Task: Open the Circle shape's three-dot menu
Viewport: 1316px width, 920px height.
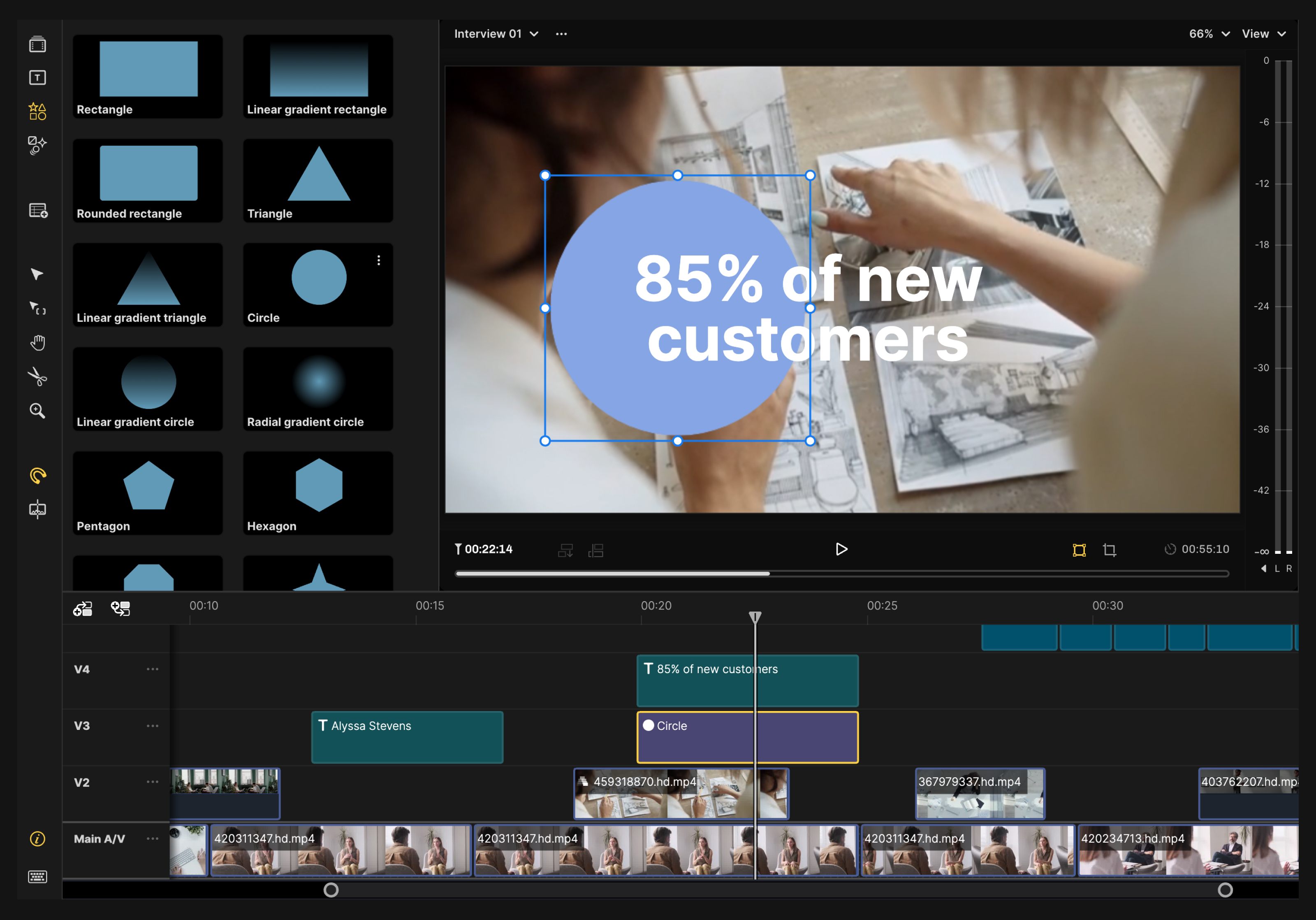Action: click(x=378, y=260)
